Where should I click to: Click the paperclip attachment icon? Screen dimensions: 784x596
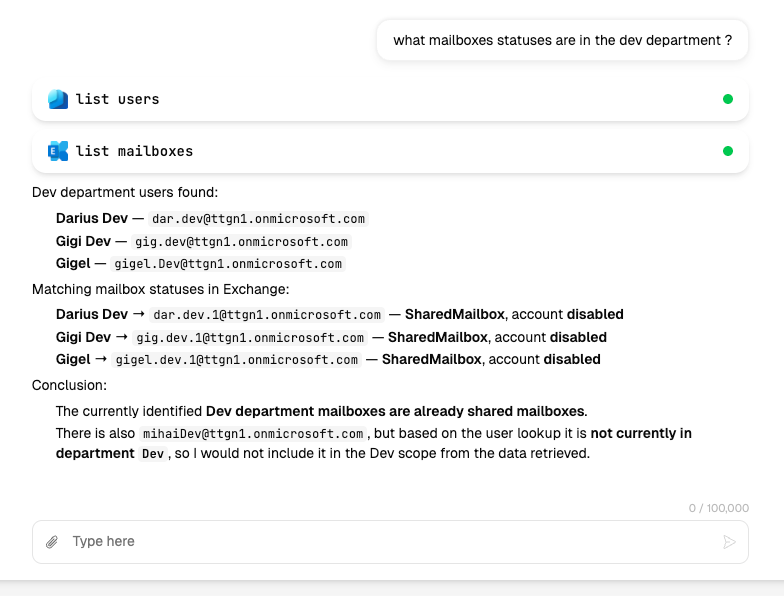(52, 542)
